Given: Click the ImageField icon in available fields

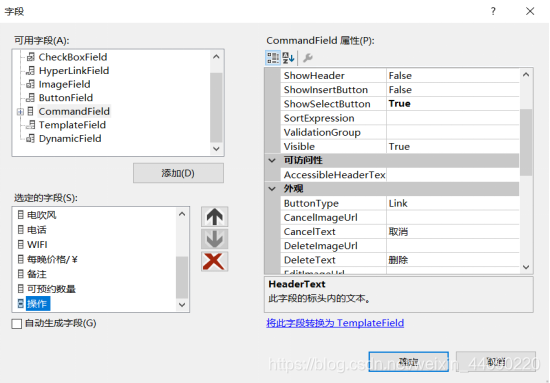Looking at the screenshot, I should click(31, 84).
